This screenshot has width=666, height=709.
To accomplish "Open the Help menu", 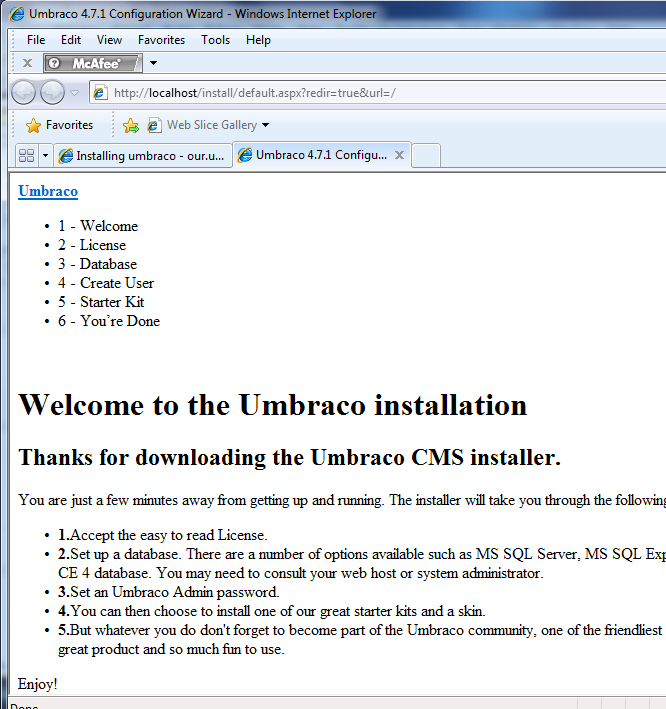I will point(258,40).
